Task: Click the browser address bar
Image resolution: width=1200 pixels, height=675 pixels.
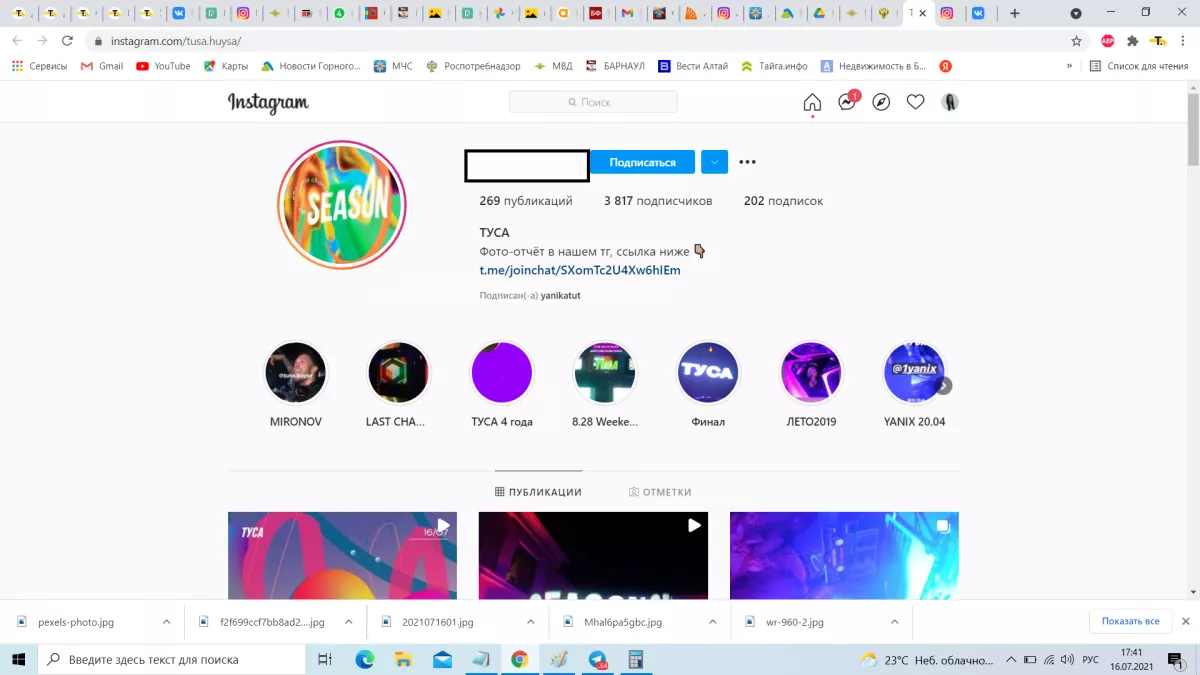Action: pyautogui.click(x=575, y=41)
